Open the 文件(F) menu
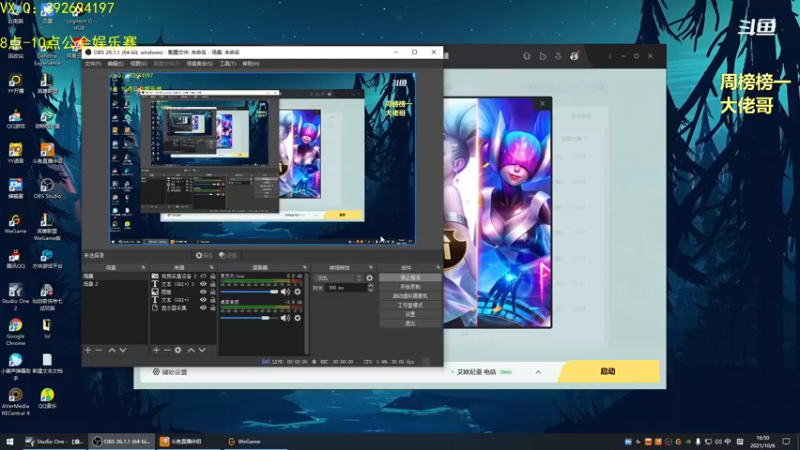The image size is (800, 450). [x=92, y=64]
